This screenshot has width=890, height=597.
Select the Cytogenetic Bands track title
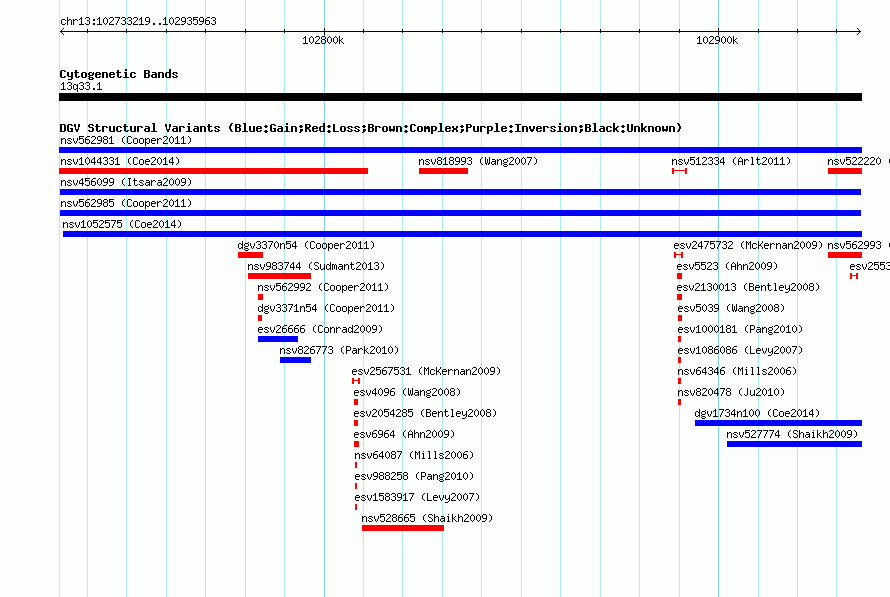(119, 74)
